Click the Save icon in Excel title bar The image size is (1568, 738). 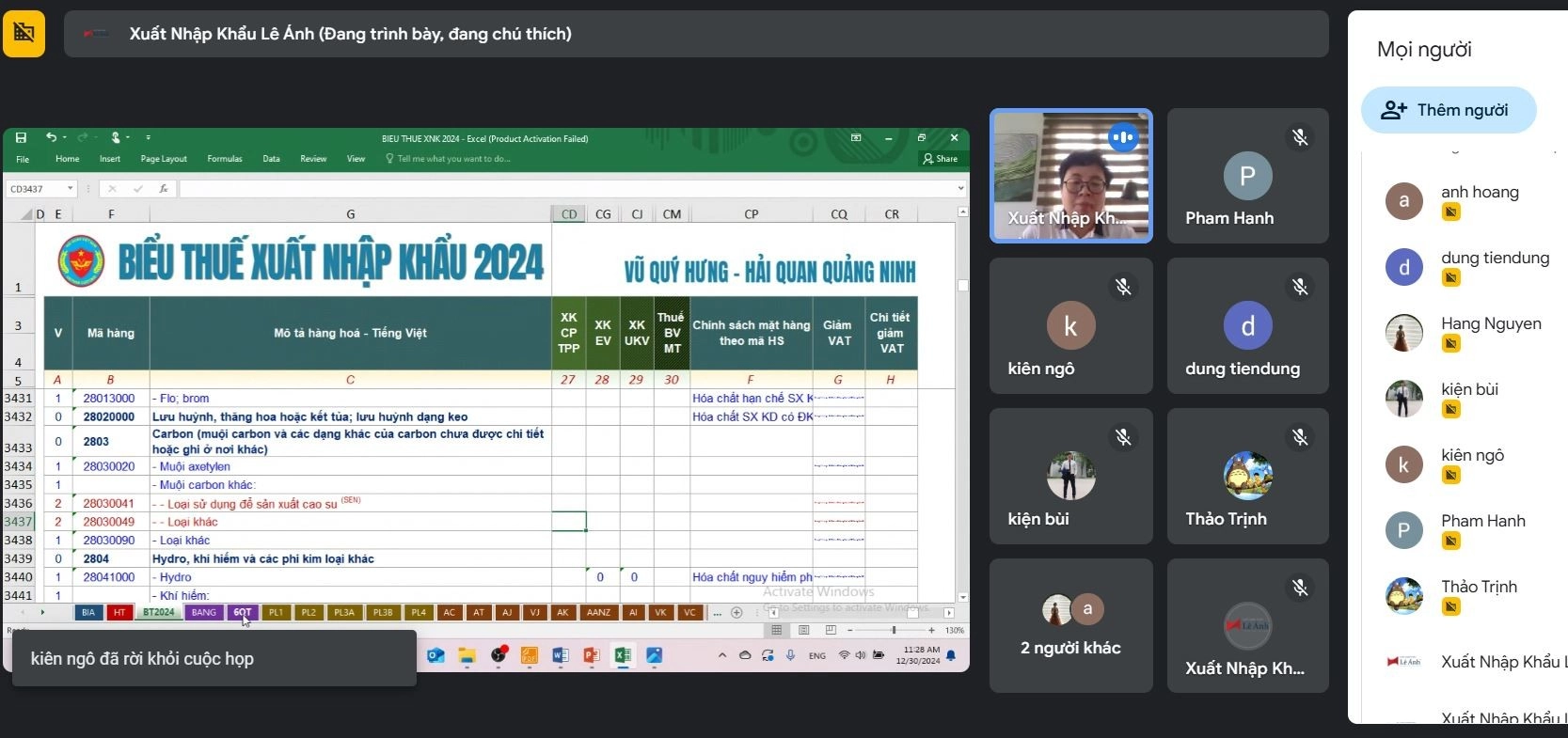tap(21, 138)
